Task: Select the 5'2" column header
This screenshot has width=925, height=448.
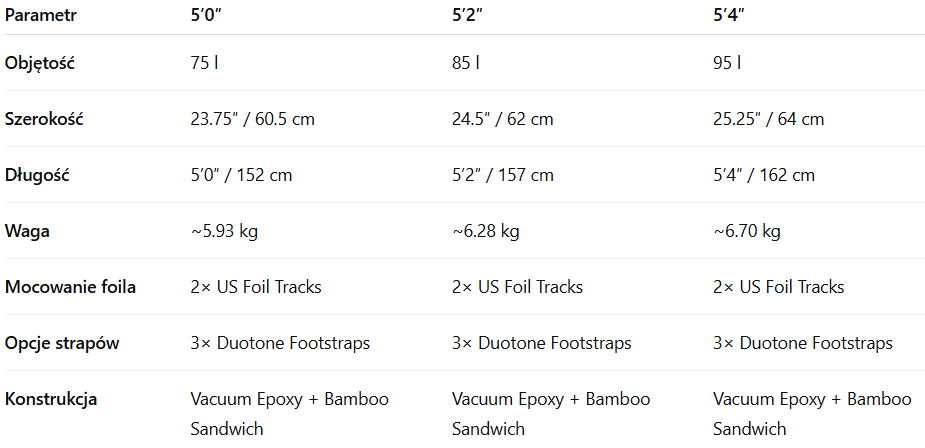Action: click(468, 16)
